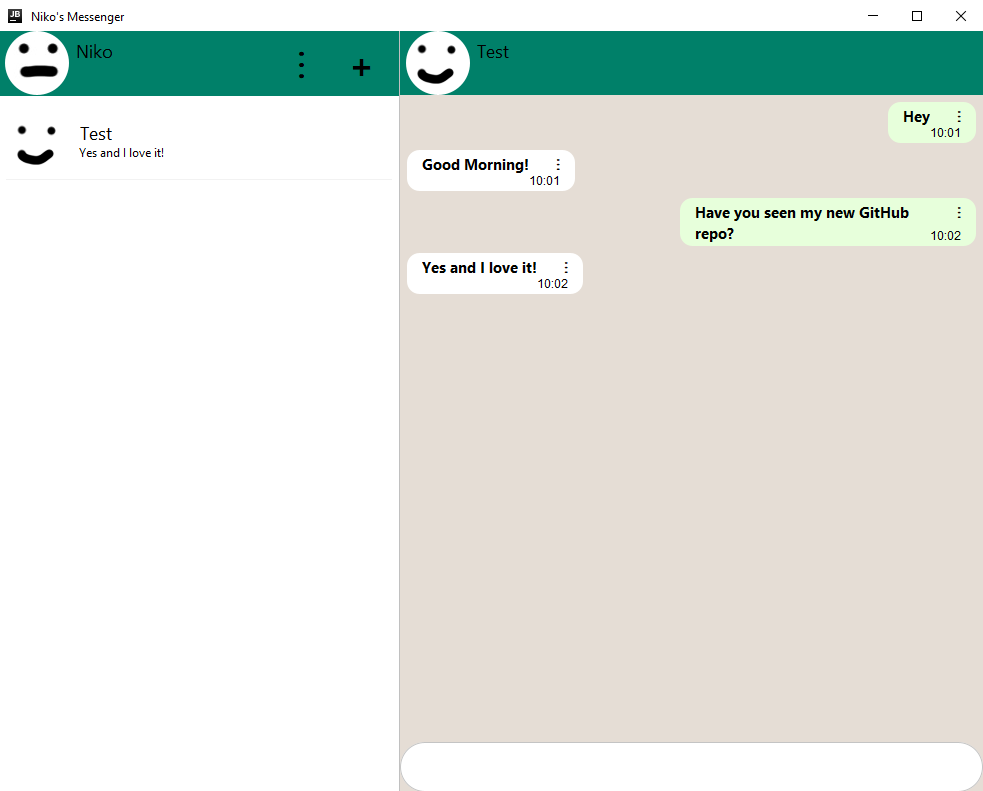
Task: Open options for the 'Good Morning!' message
Action: 558,165
